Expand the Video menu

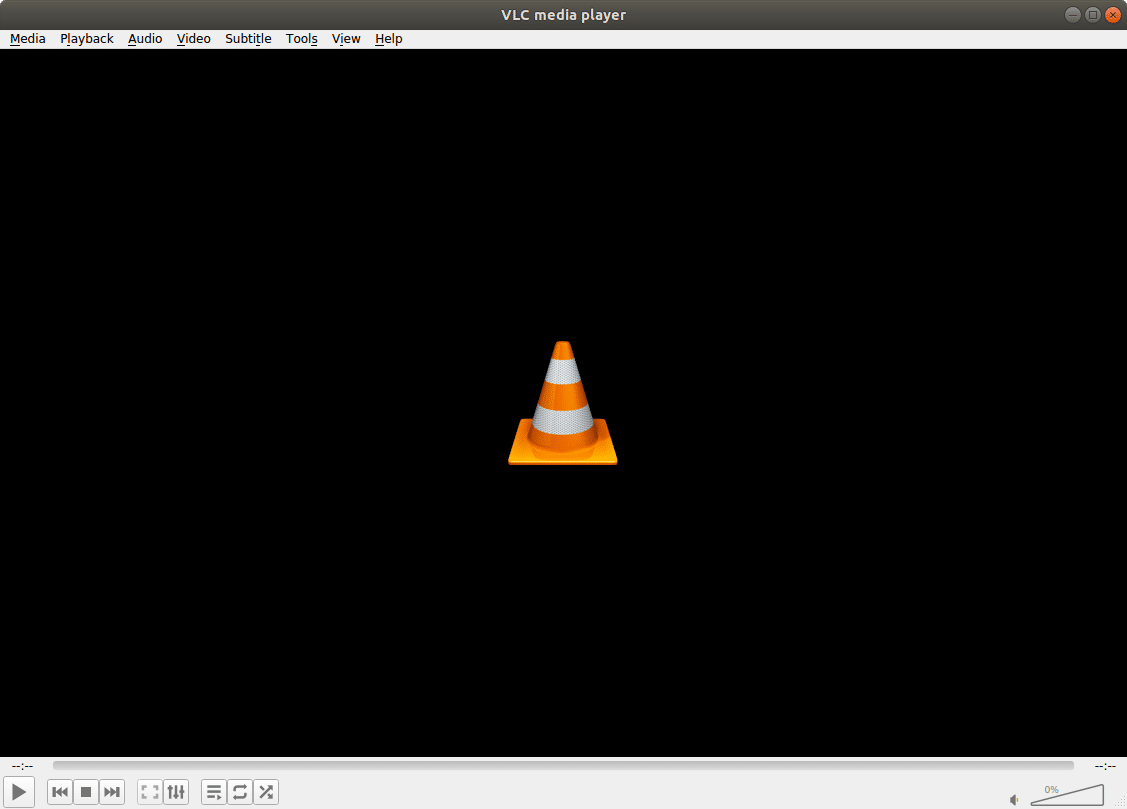pyautogui.click(x=194, y=39)
